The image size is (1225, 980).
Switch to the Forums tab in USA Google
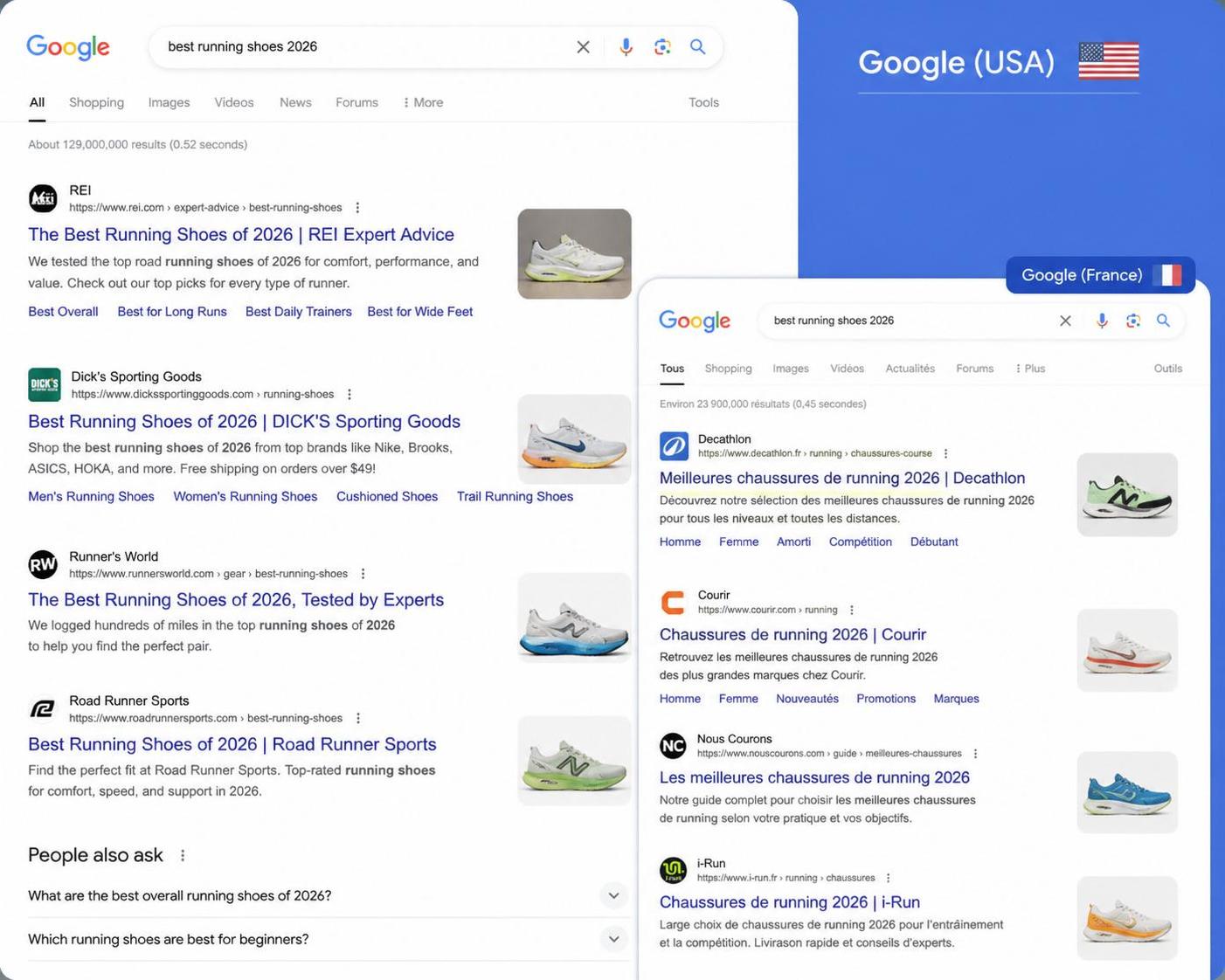356,102
